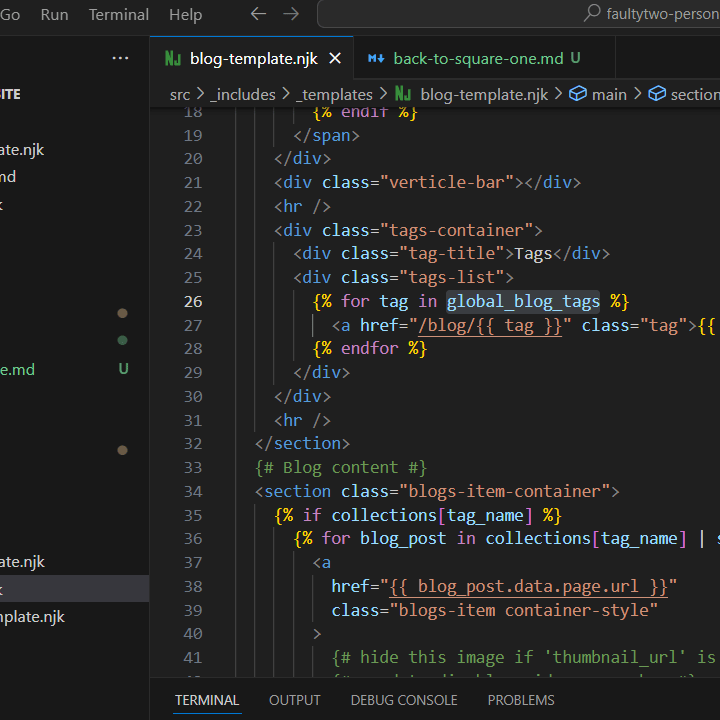This screenshot has height=720, width=720.
Task: Click the main symbol icon in breadcrumbs
Action: coord(578,94)
